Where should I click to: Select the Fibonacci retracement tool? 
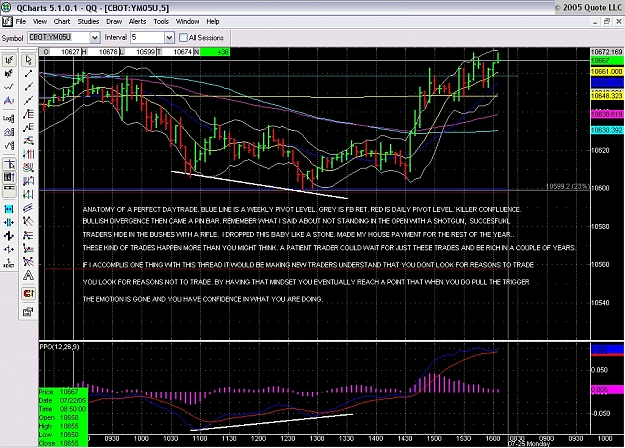tap(28, 114)
